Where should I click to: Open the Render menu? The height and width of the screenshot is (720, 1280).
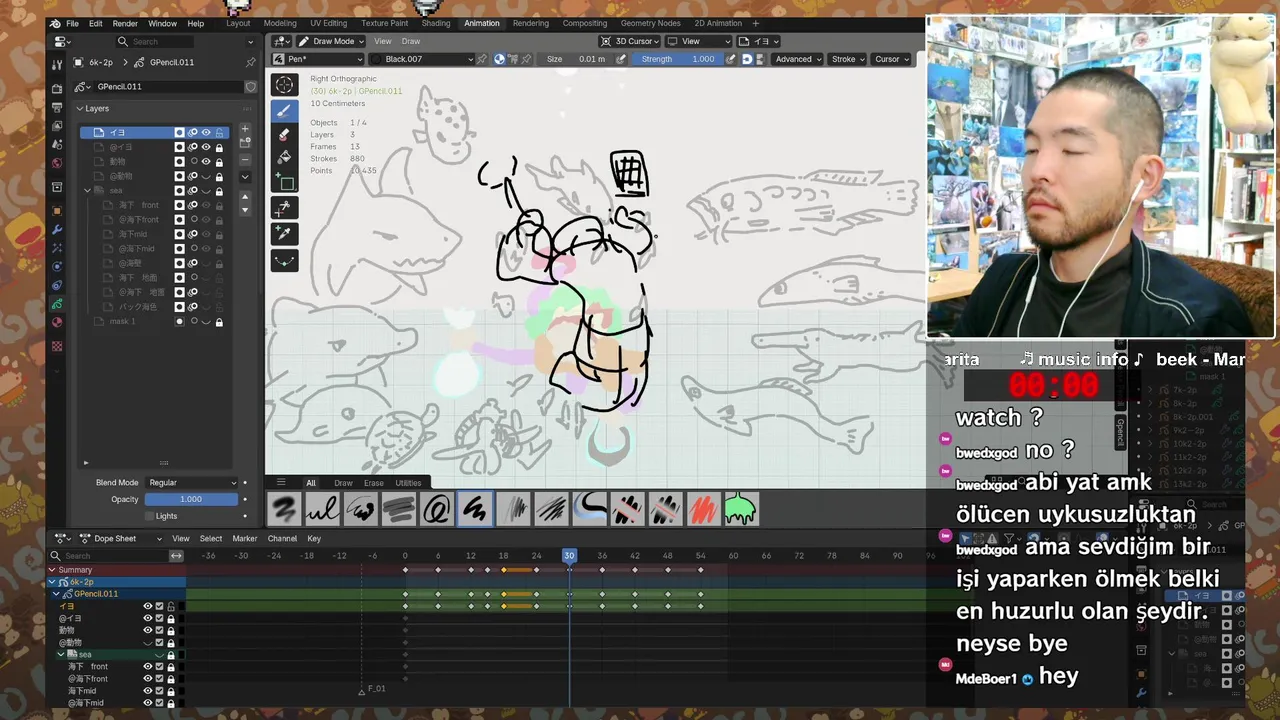click(125, 23)
